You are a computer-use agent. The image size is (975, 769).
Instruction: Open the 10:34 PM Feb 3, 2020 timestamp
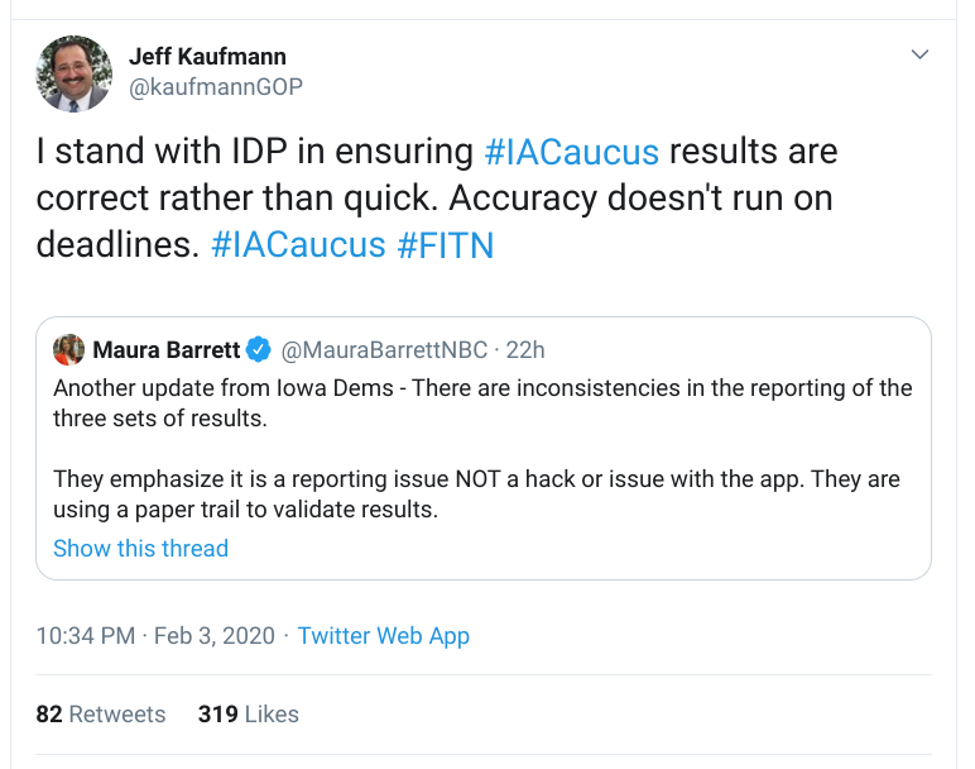click(x=155, y=636)
